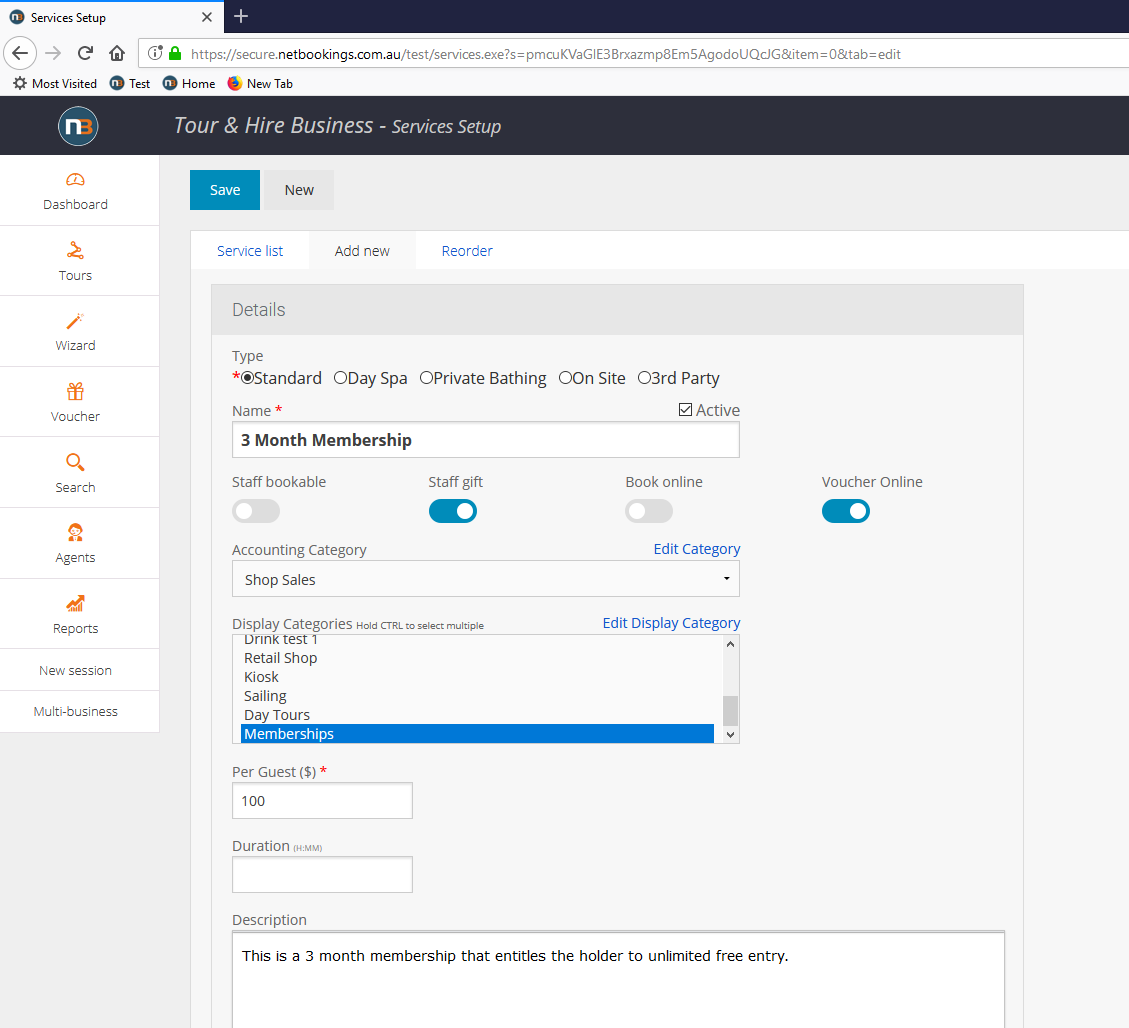Click the Netbookings logo icon
Viewport: 1129px width, 1028px height.
(78, 126)
